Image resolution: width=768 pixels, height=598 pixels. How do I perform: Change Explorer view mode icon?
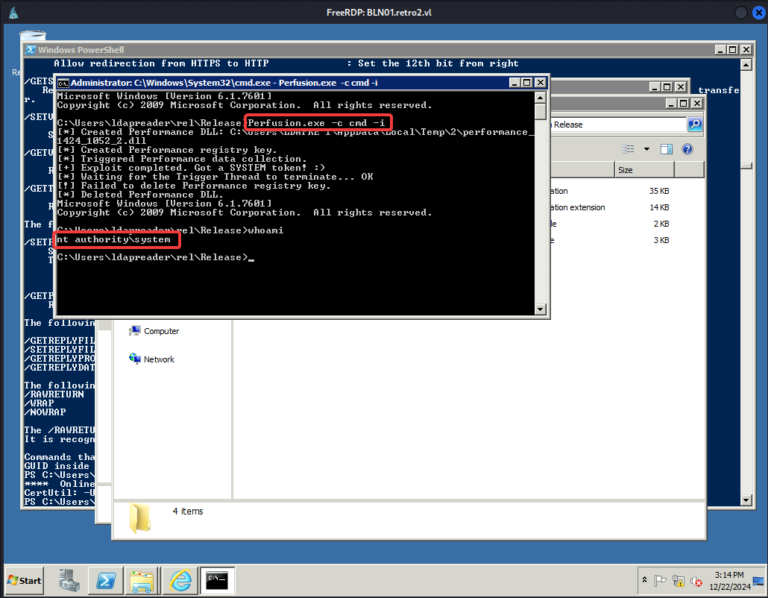[x=628, y=149]
